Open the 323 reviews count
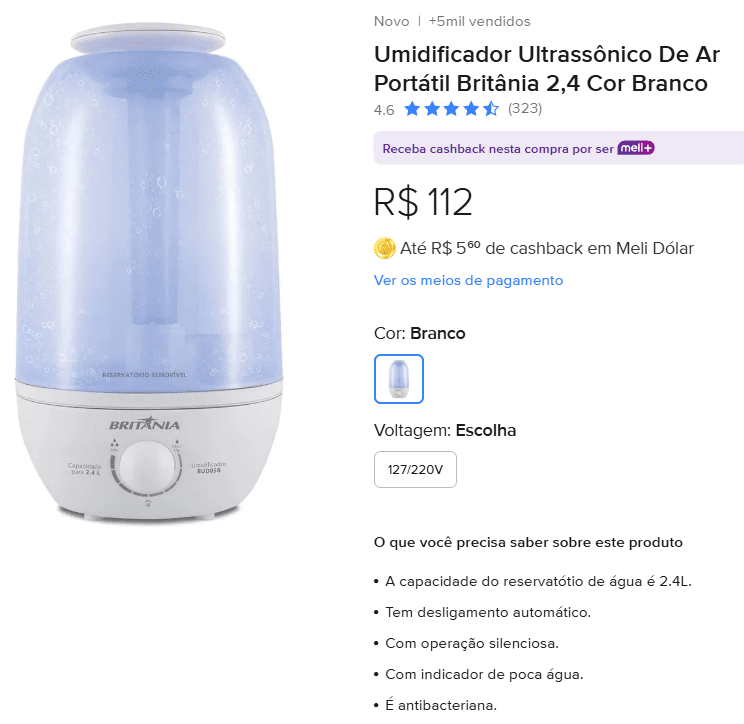744x724 pixels. 525,109
